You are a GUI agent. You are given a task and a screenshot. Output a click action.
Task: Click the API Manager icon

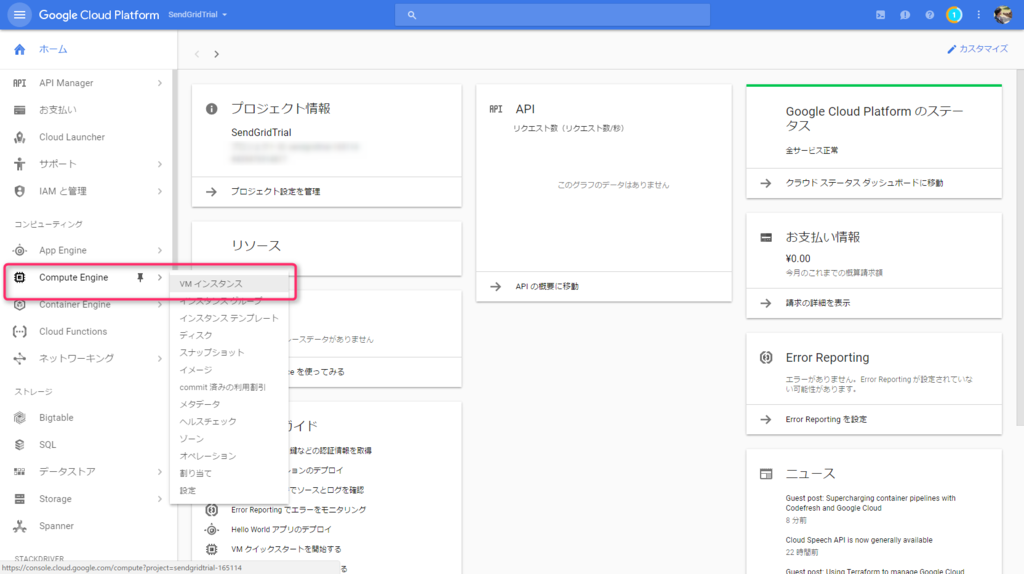(x=20, y=83)
